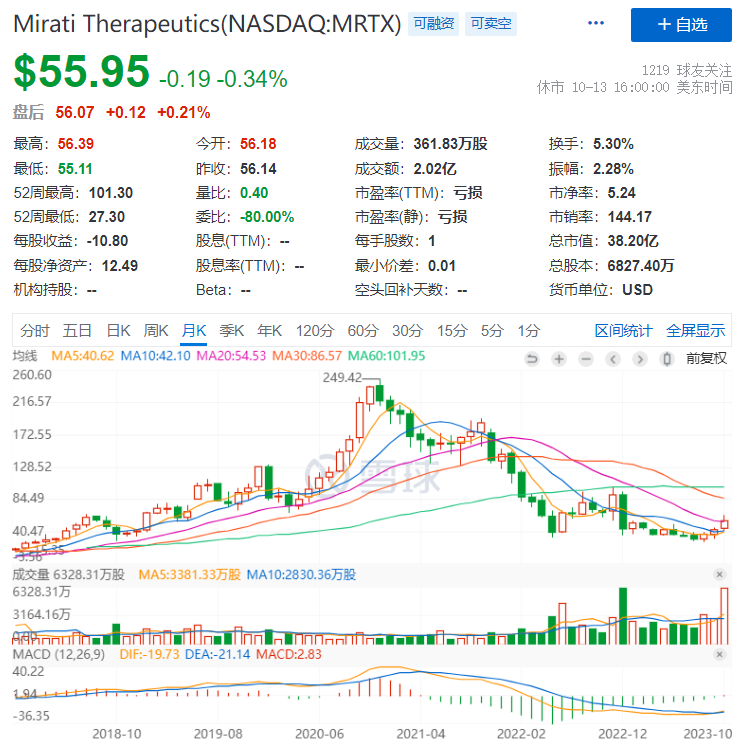Click the 全屏显示 fullscreen link
This screenshot has height=744, width=748.
coord(695,331)
